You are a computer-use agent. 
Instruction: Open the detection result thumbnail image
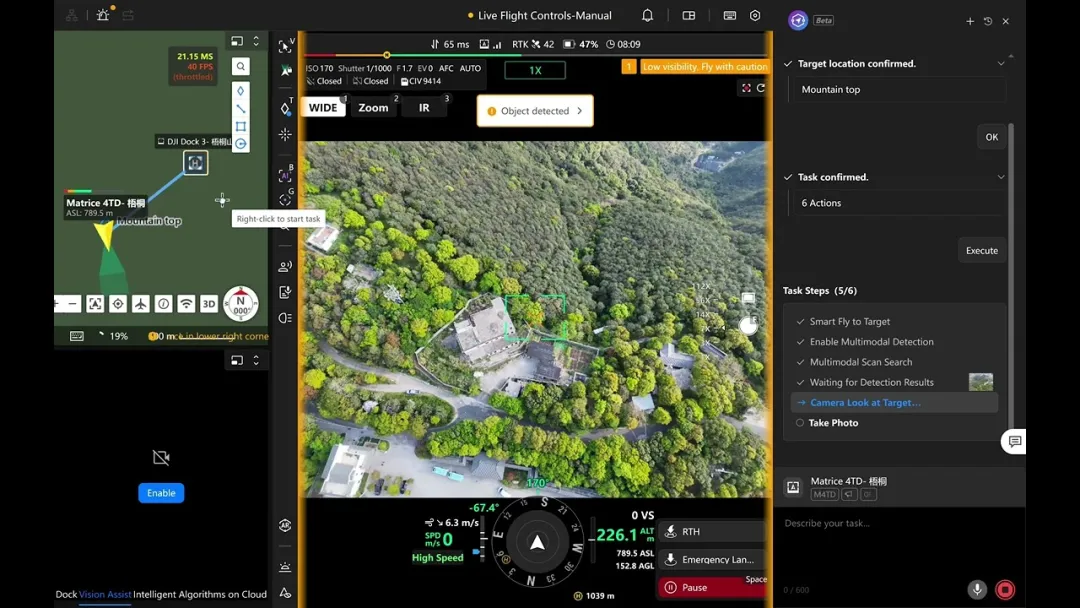point(981,382)
